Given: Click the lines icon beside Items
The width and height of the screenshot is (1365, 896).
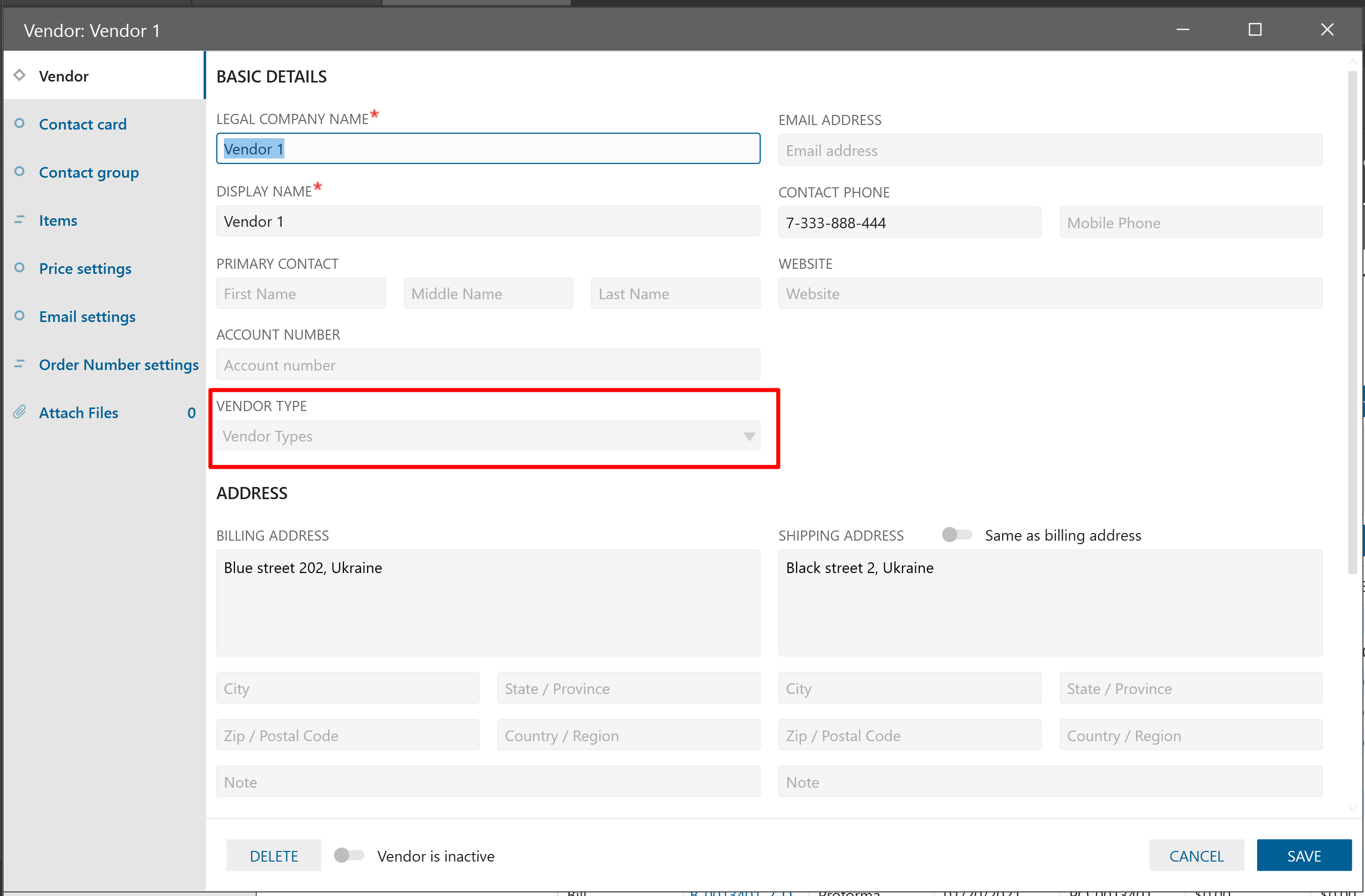Looking at the screenshot, I should click(19, 220).
